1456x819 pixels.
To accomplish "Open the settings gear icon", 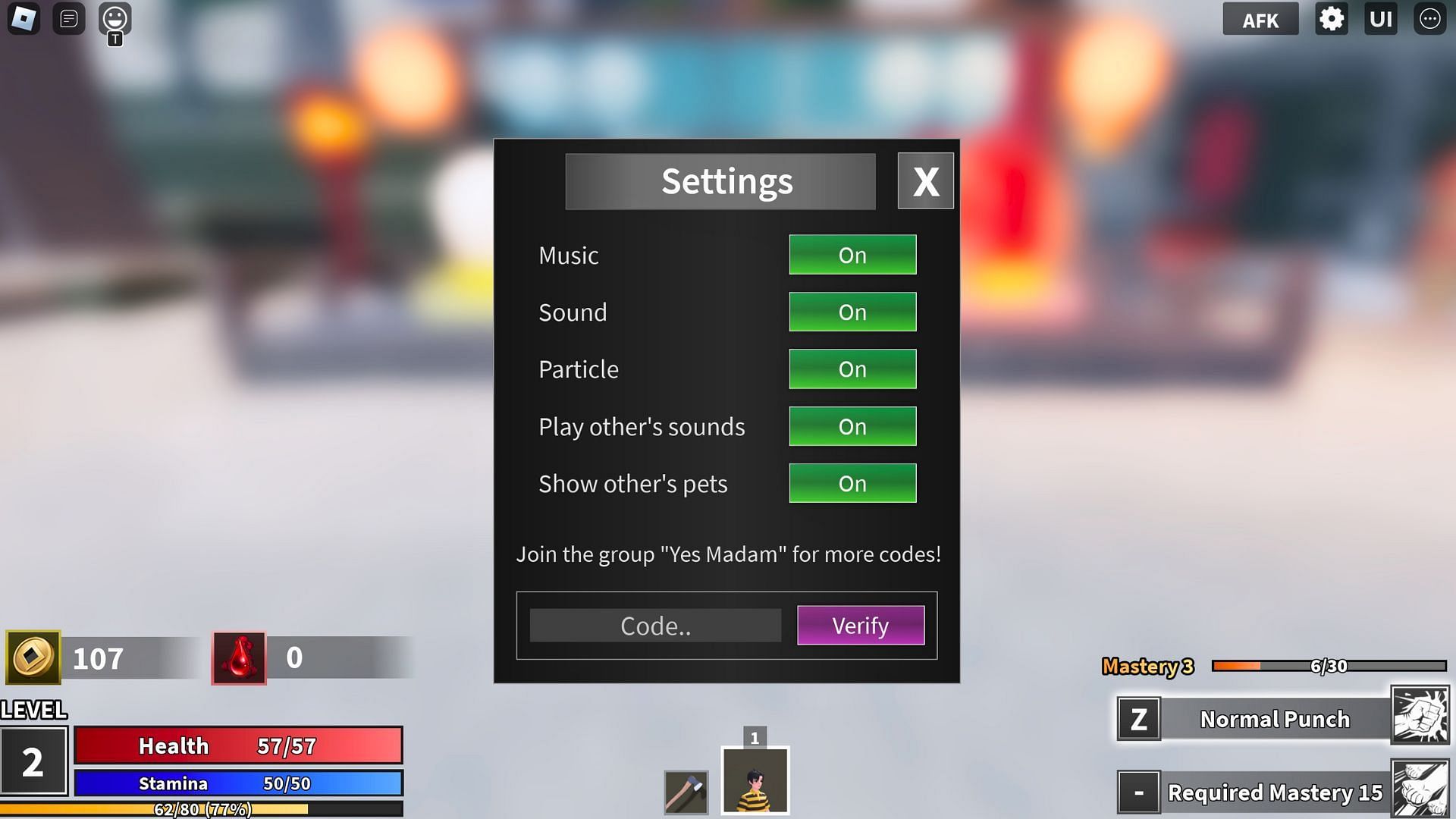I will click(1331, 18).
